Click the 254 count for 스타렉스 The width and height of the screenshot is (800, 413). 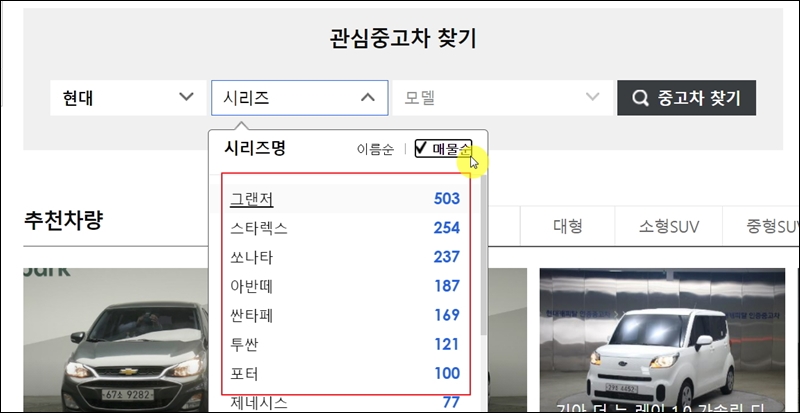tap(447, 228)
